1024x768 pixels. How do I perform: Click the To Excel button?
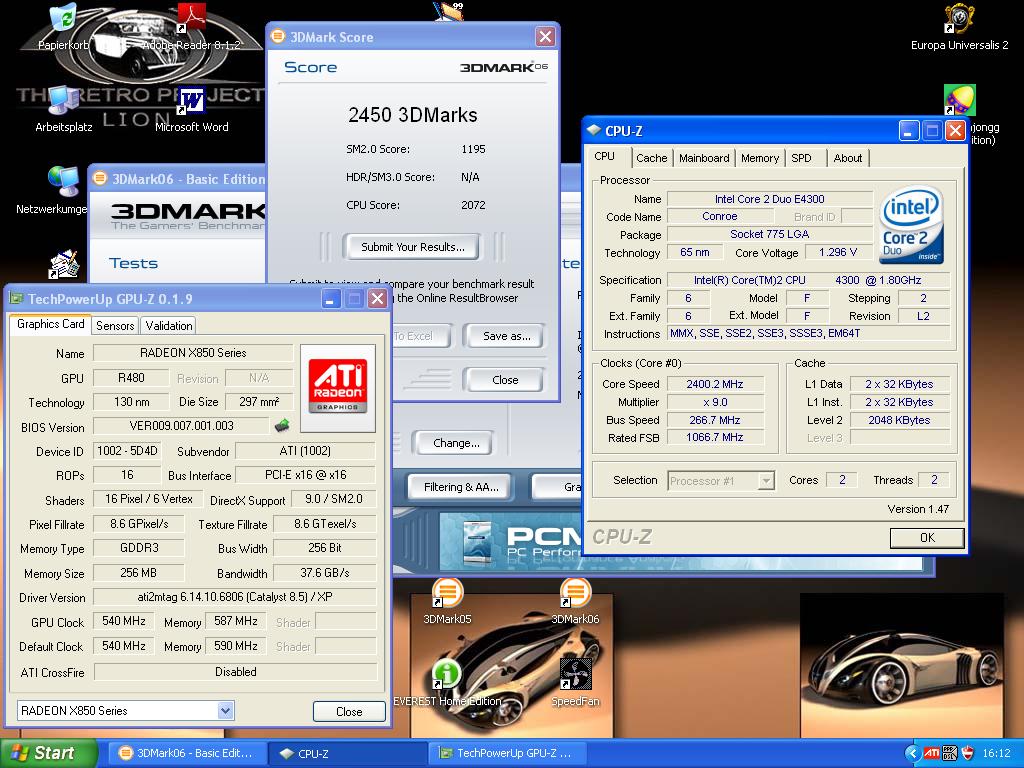tap(421, 336)
